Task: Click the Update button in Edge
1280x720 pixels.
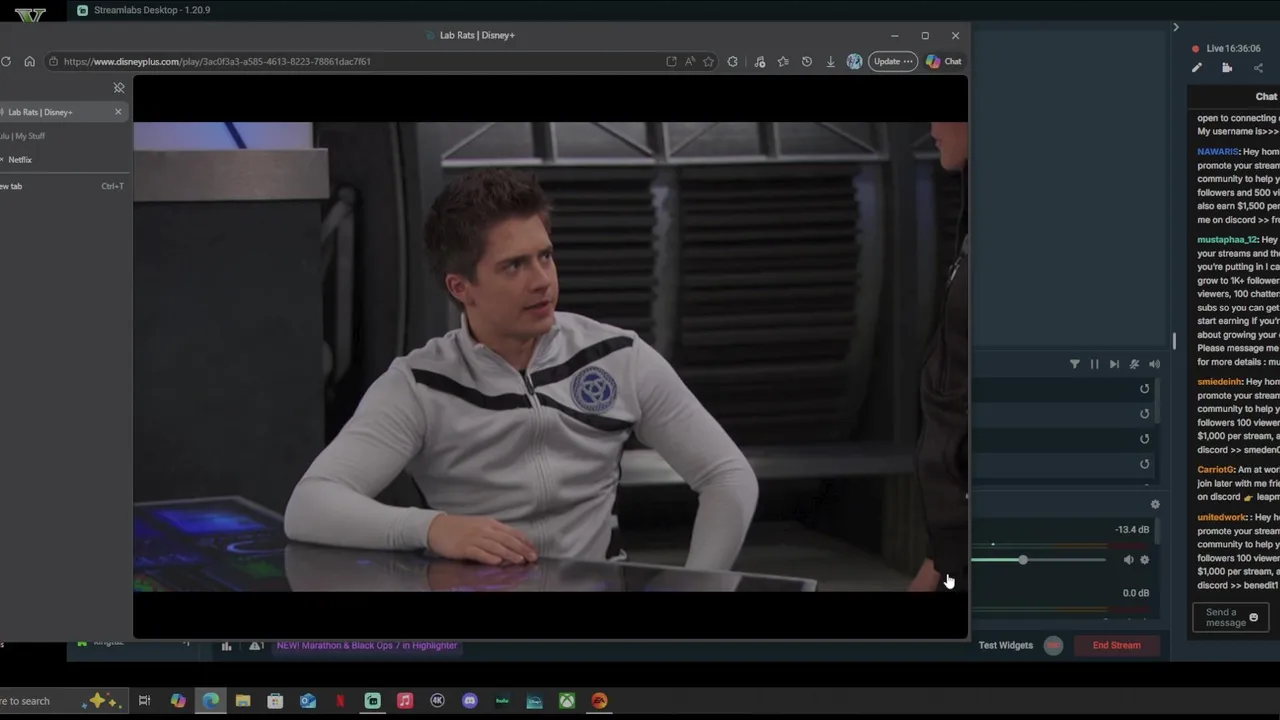Action: pyautogui.click(x=893, y=61)
